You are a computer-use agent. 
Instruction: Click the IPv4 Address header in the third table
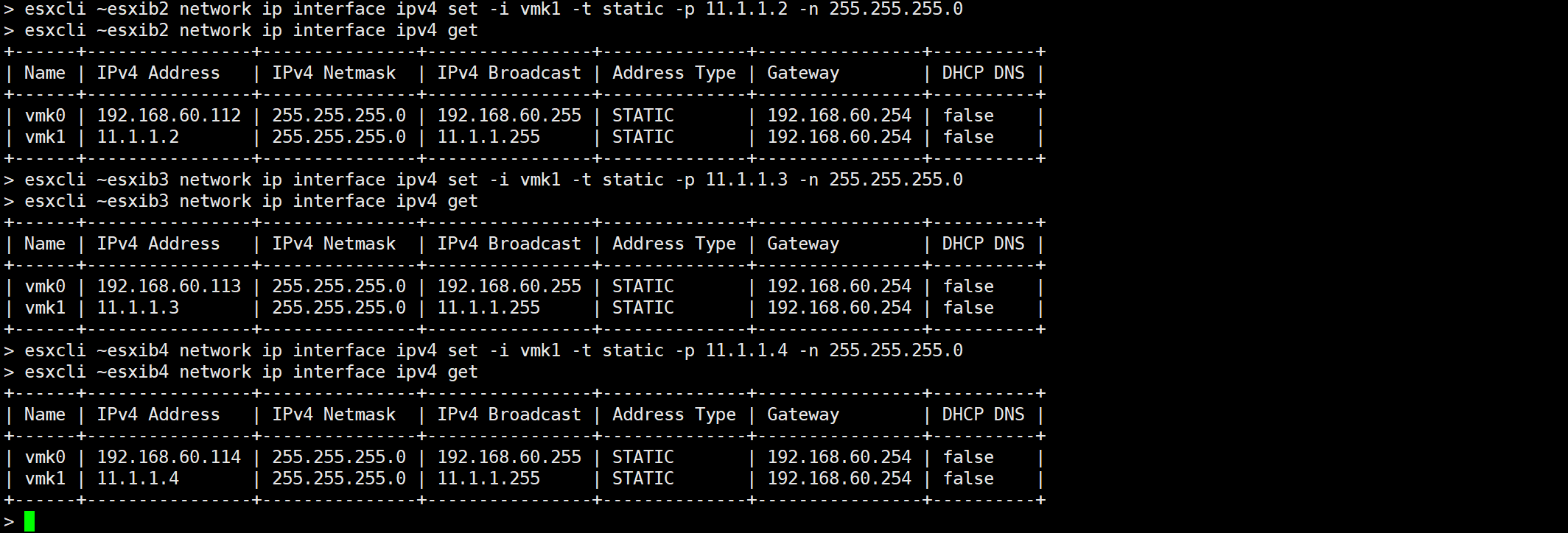(158, 414)
